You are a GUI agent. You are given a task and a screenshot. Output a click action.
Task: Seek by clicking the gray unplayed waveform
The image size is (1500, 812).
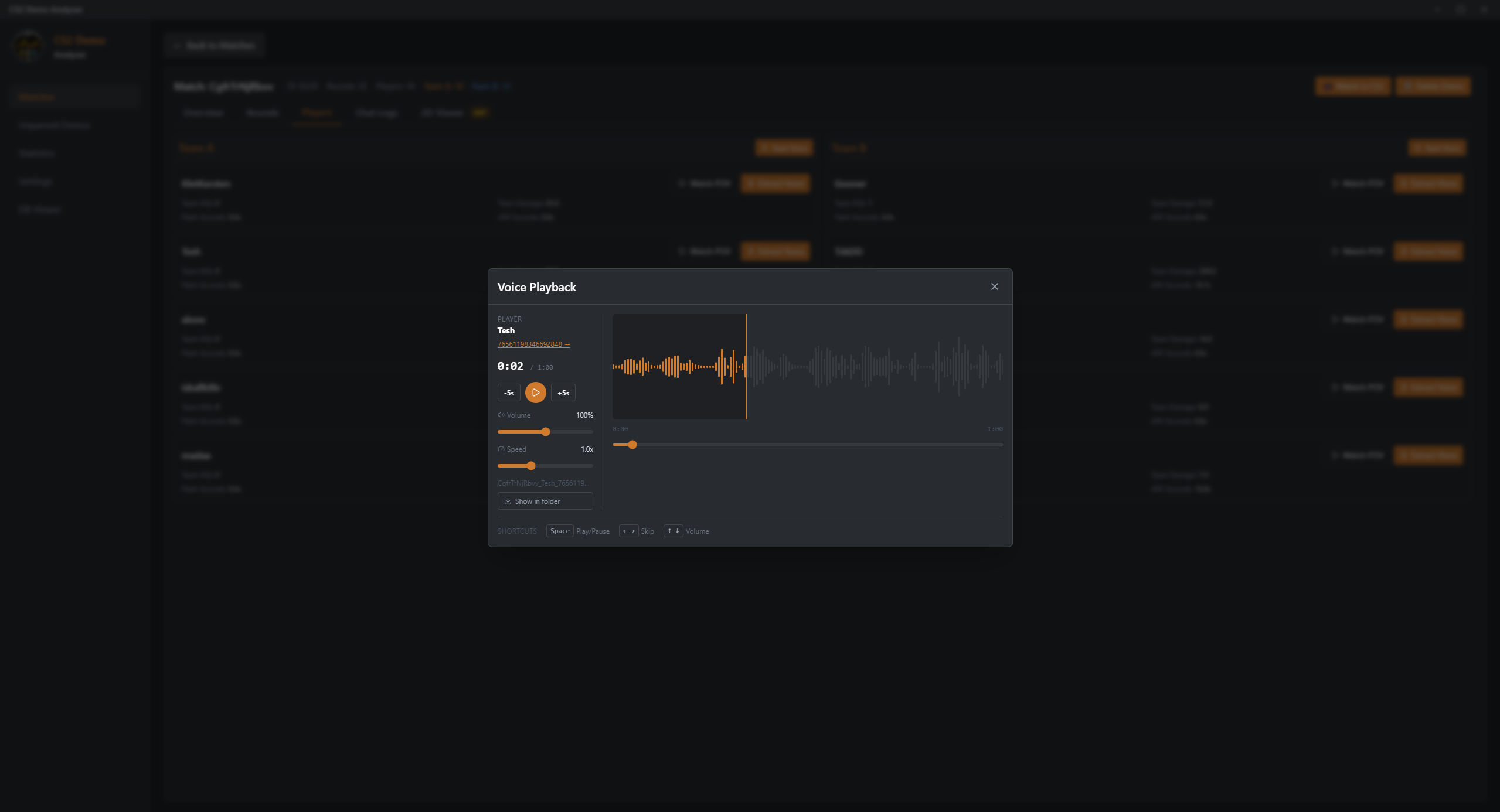tap(873, 367)
